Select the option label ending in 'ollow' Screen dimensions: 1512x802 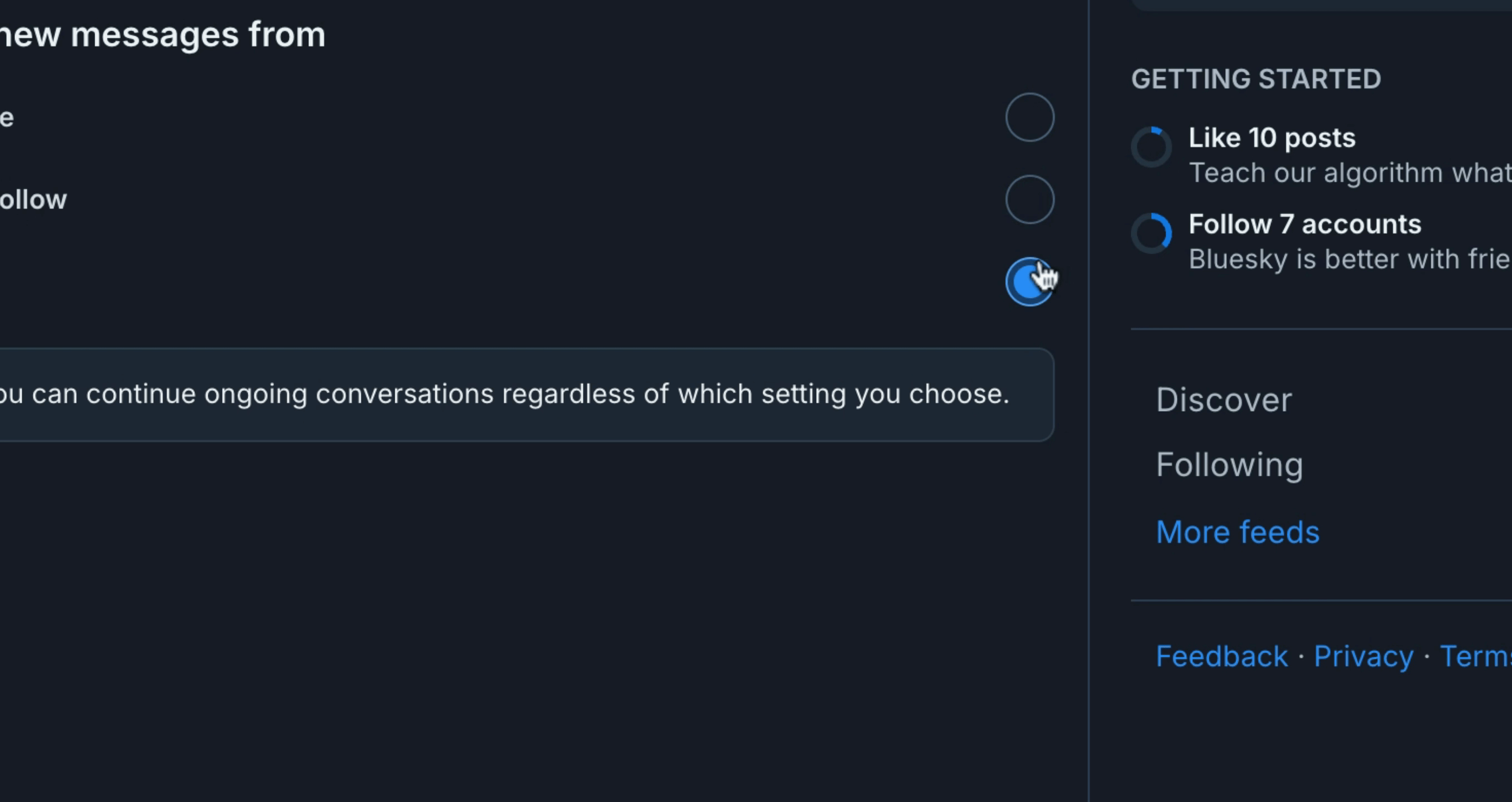(33, 199)
